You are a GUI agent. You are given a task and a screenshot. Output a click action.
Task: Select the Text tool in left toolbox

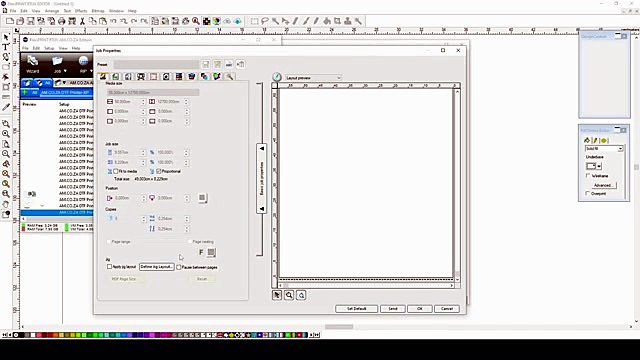[6, 47]
